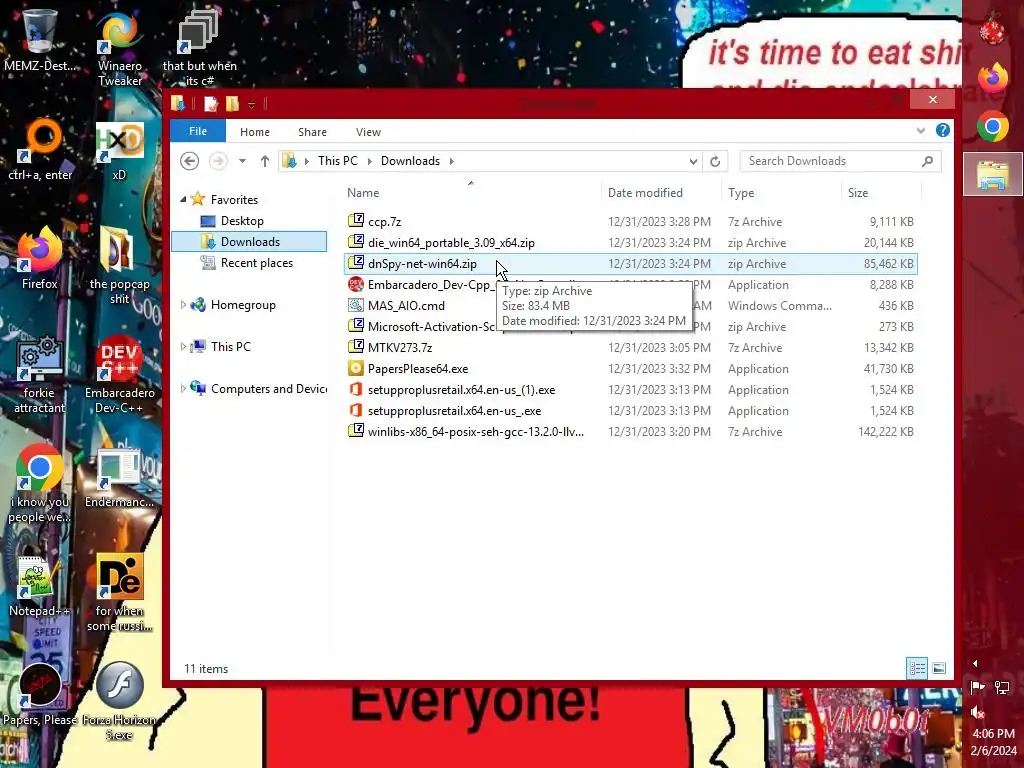1024x768 pixels.
Task: Select Recent places in navigation pane
Action: tap(257, 263)
